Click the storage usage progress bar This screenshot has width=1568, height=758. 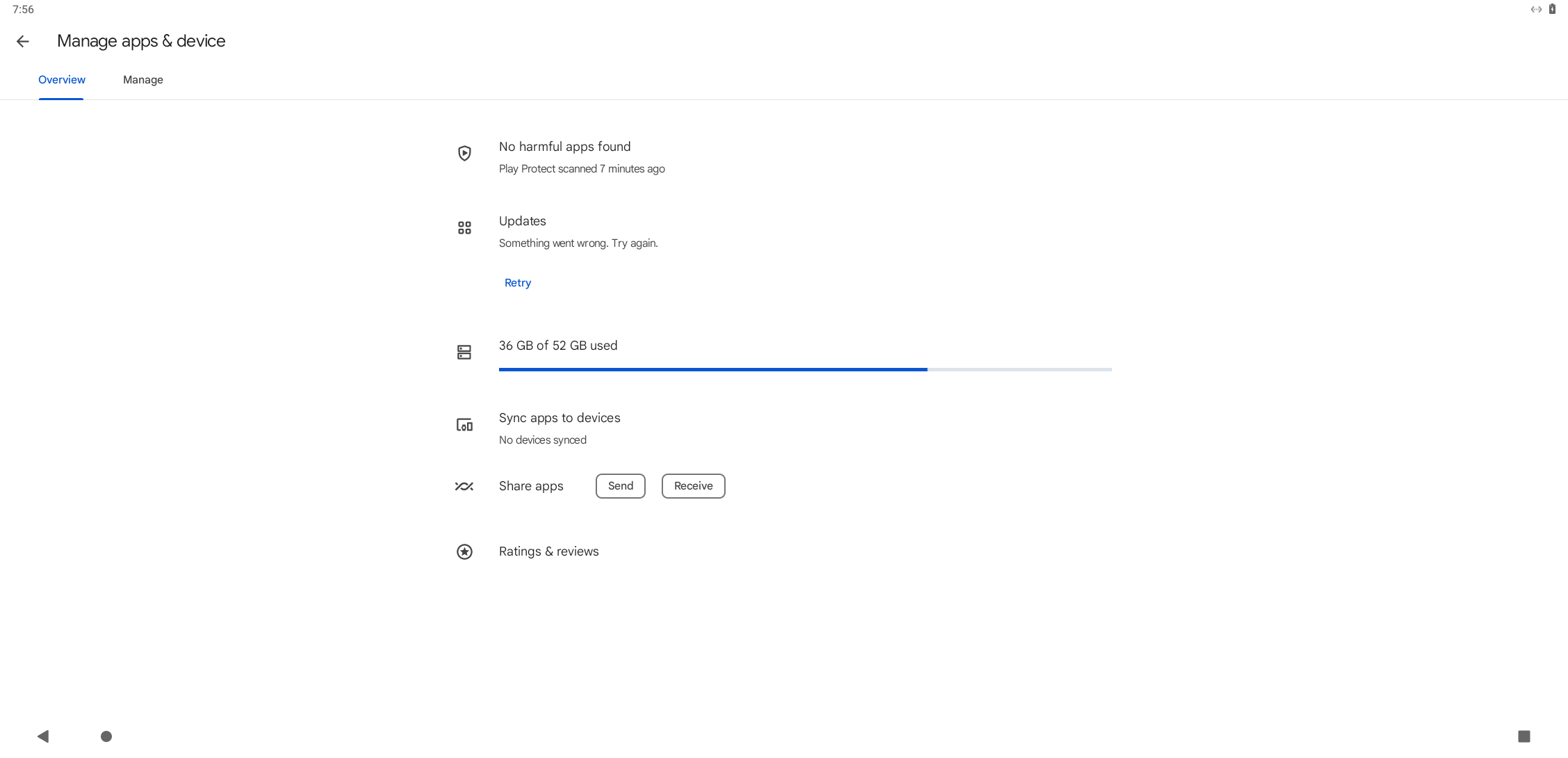point(805,369)
